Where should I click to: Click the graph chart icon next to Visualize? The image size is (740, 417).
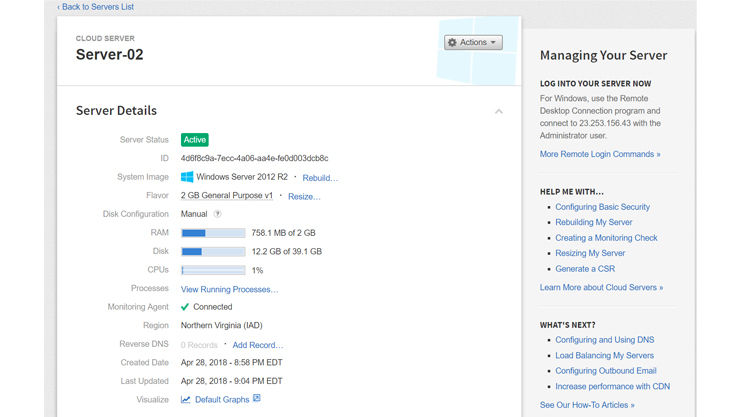(185, 400)
